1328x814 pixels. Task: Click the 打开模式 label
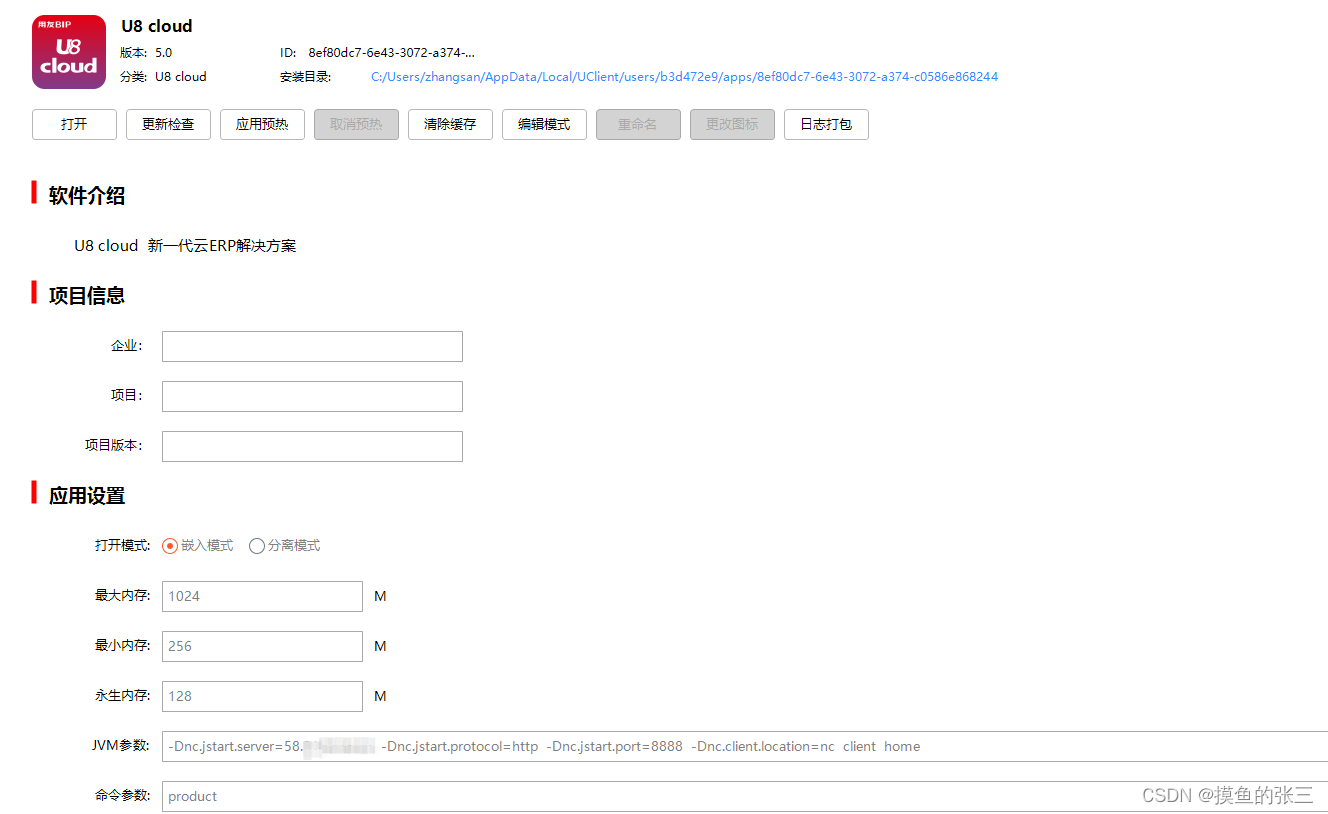[x=122, y=546]
